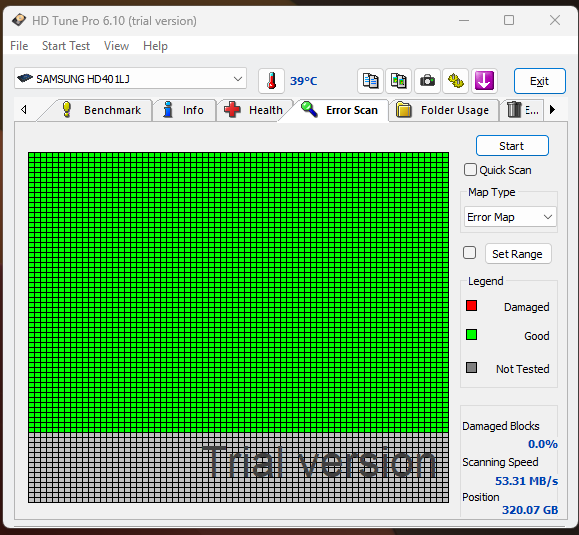Click the red cross Health icon

(x=232, y=110)
